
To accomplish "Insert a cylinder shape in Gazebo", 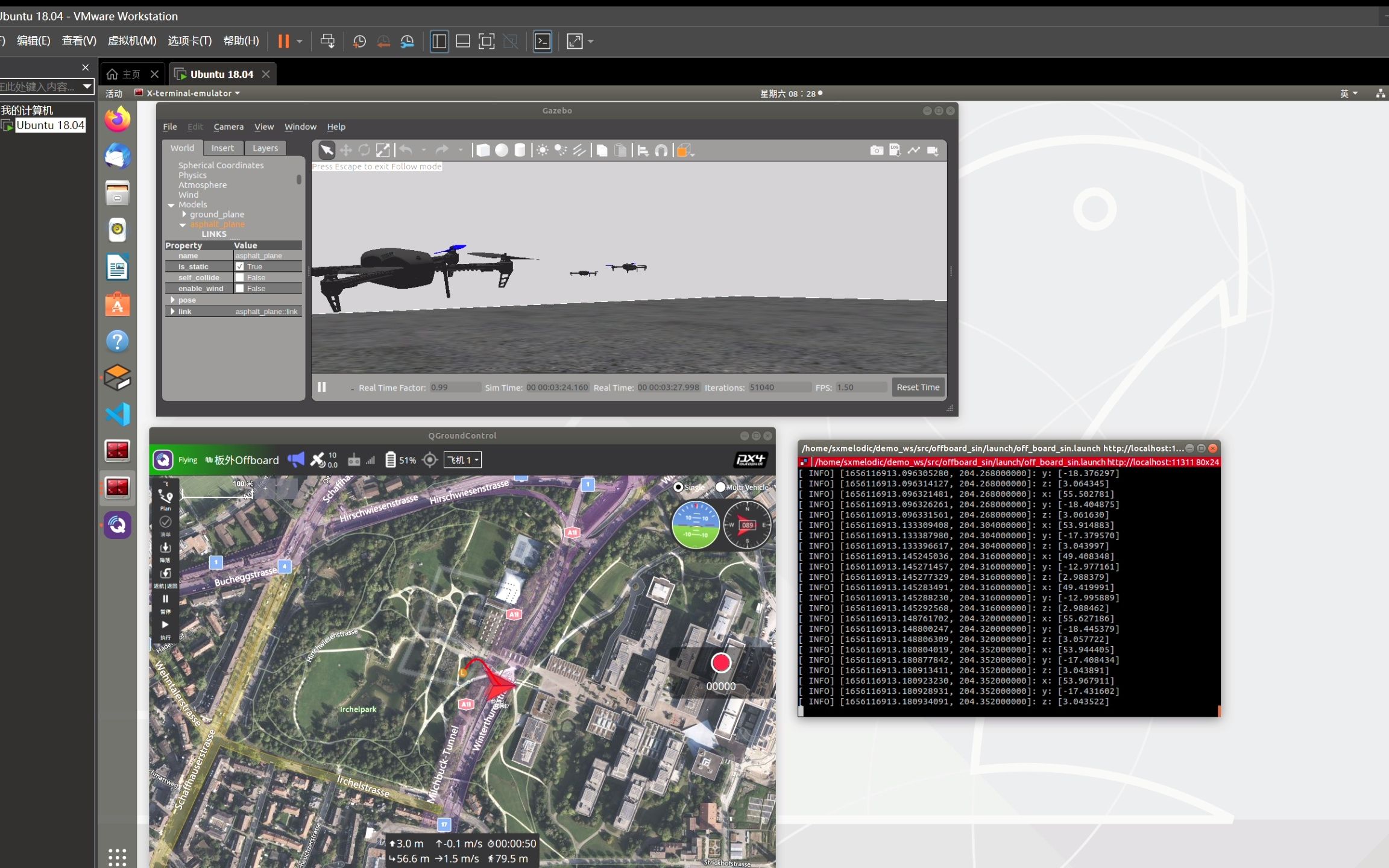I will pyautogui.click(x=520, y=150).
